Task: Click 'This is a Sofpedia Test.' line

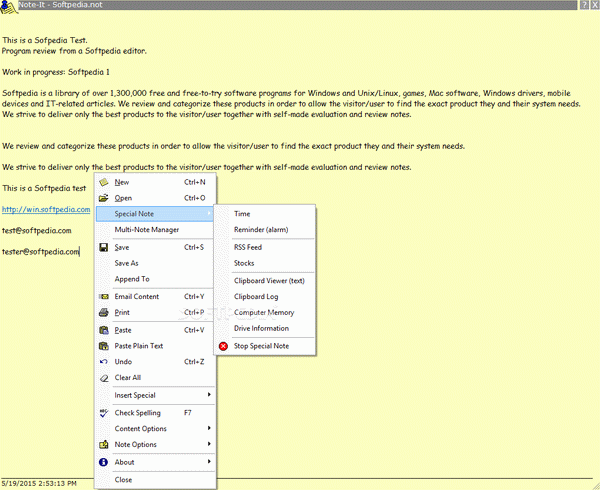Action: pyautogui.click(x=45, y=40)
